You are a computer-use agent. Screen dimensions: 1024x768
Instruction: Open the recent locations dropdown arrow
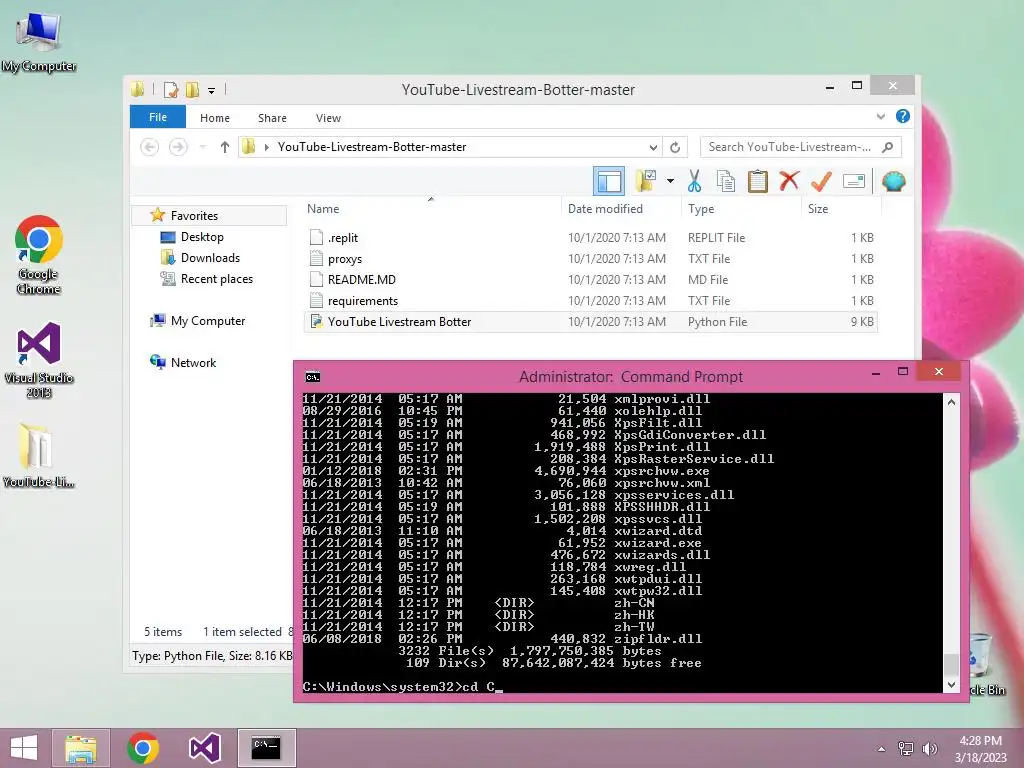pyautogui.click(x=203, y=147)
